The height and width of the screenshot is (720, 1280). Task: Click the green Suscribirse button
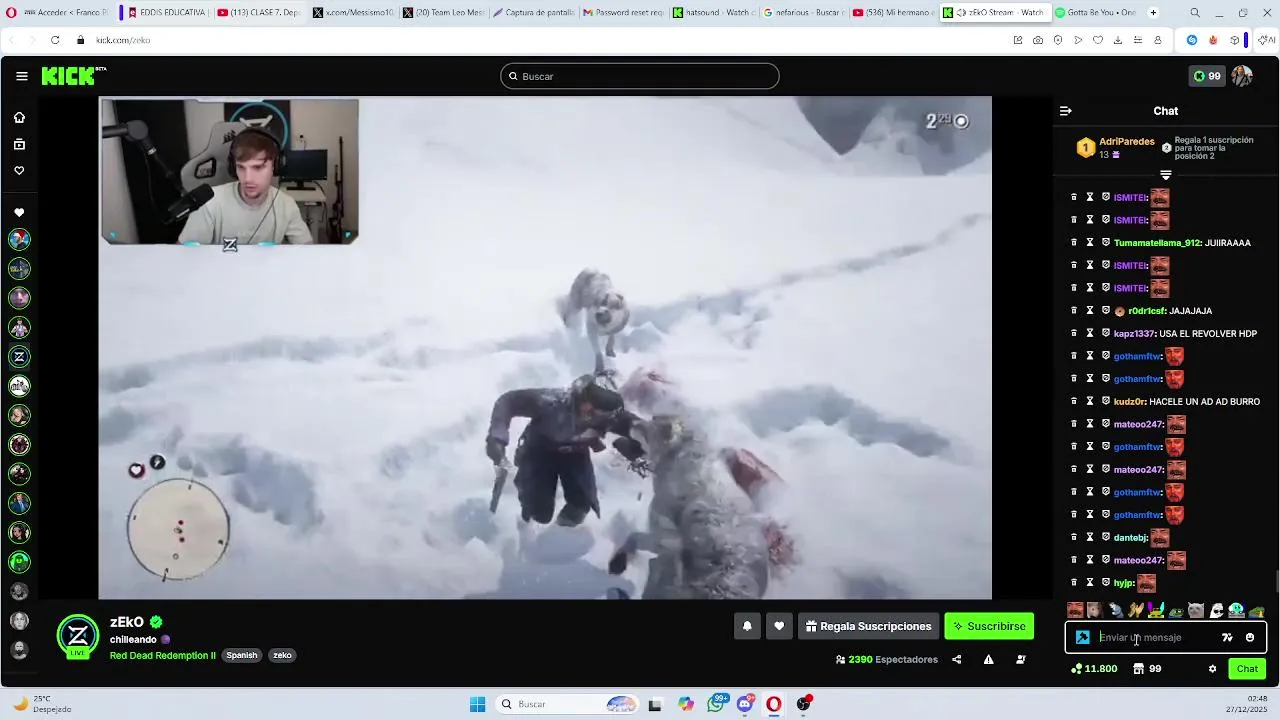989,626
